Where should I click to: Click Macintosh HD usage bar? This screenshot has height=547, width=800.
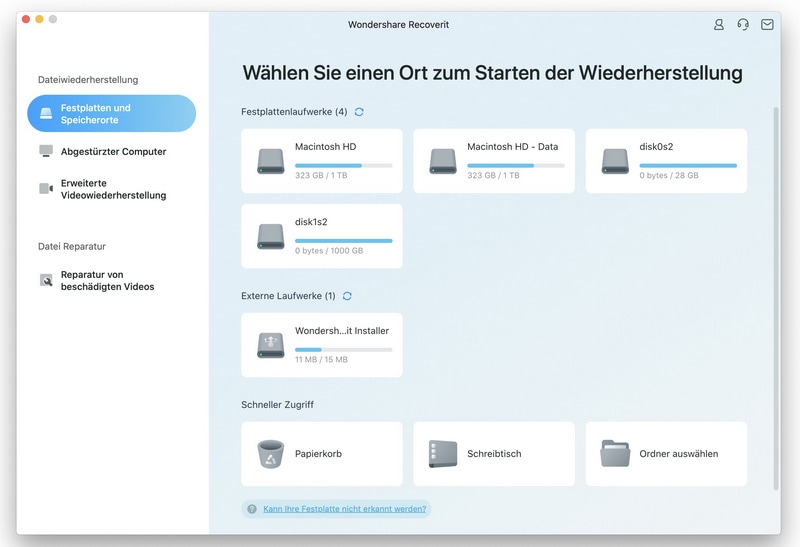pos(343,165)
